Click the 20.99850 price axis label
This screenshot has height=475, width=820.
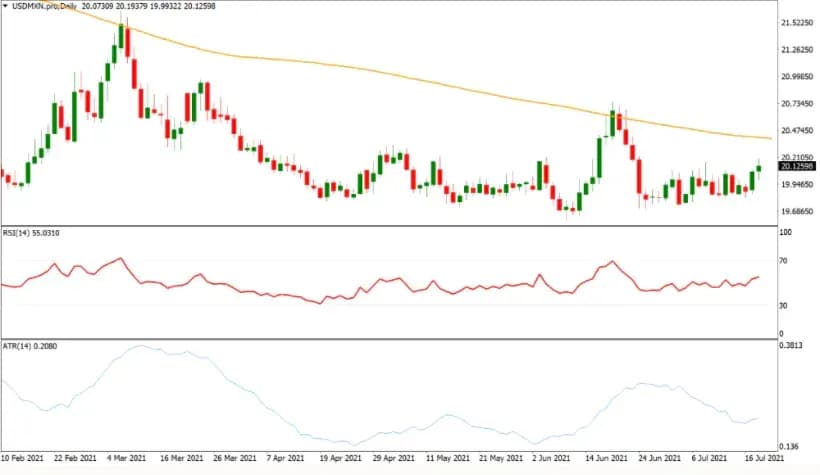797,76
